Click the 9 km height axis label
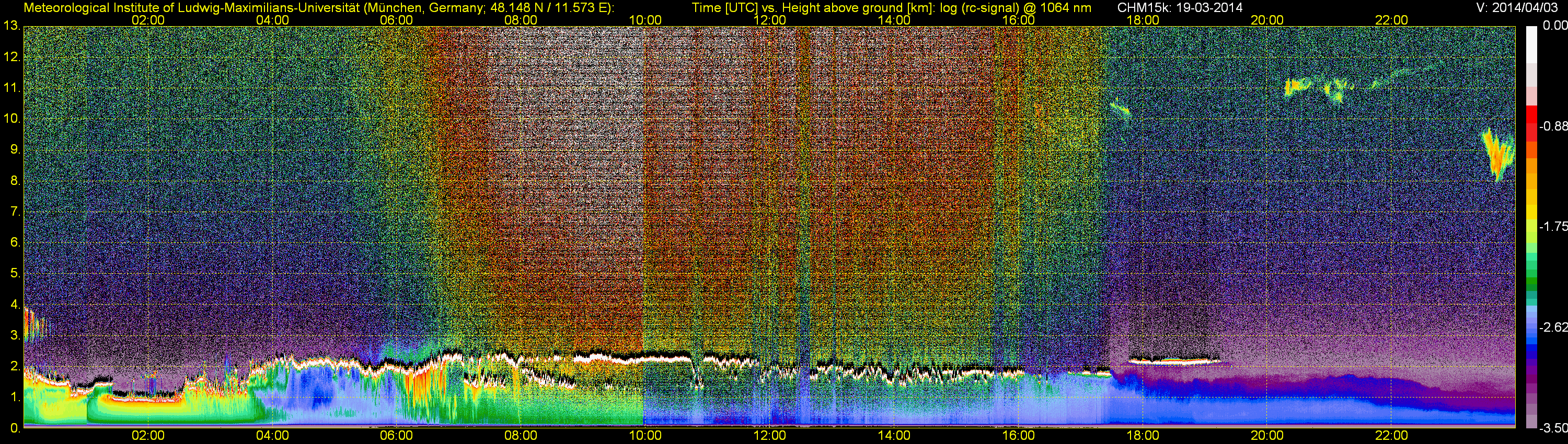The height and width of the screenshot is (444, 1568). [15, 149]
